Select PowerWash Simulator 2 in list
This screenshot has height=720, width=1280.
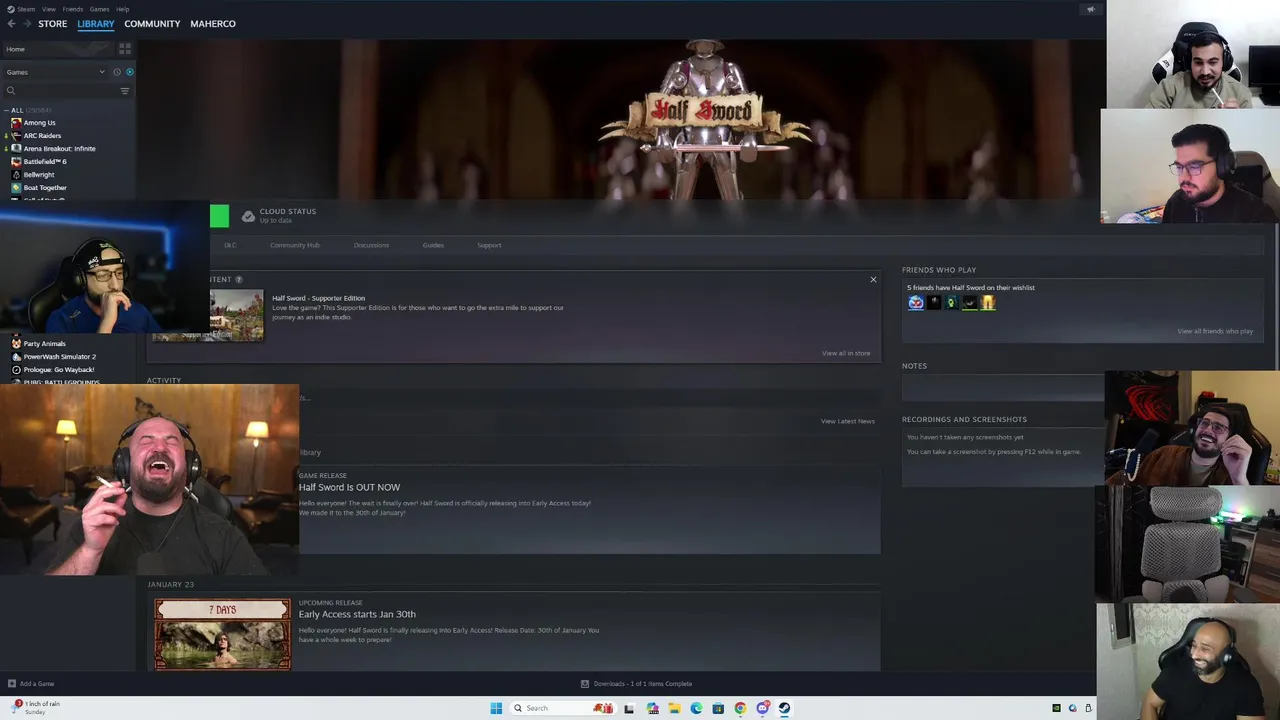(60, 357)
